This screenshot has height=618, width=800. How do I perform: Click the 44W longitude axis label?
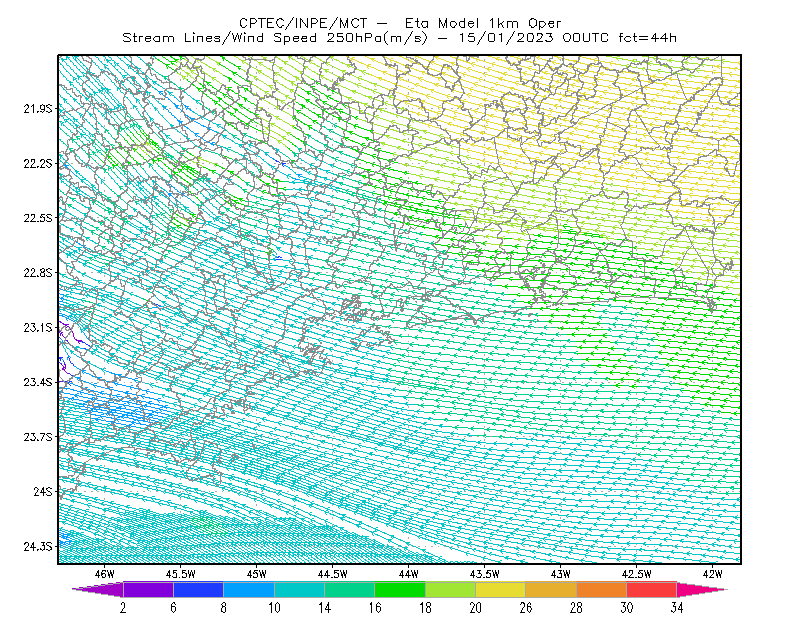(x=409, y=574)
